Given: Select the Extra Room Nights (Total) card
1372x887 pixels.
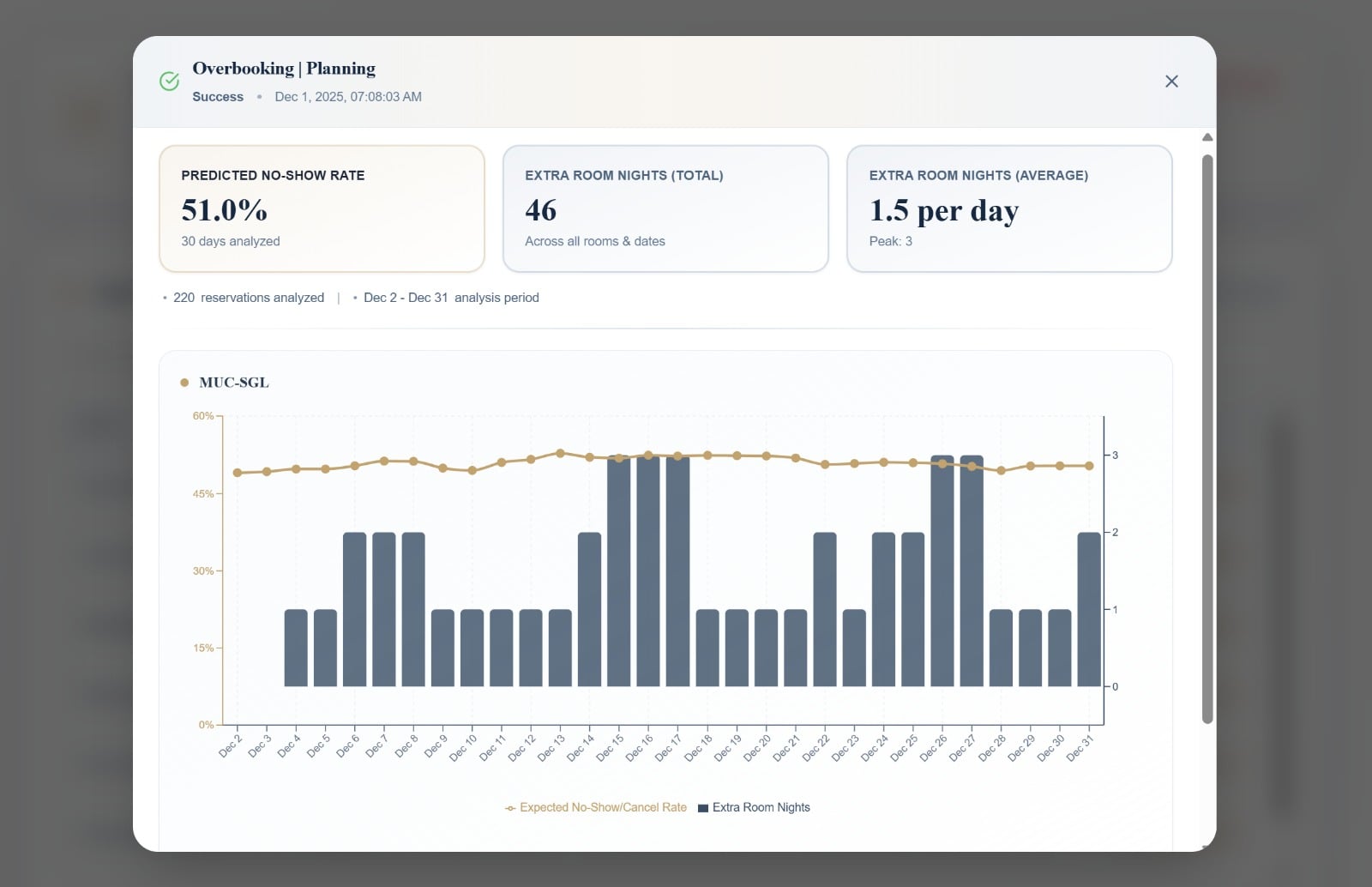Looking at the screenshot, I should (x=665, y=208).
